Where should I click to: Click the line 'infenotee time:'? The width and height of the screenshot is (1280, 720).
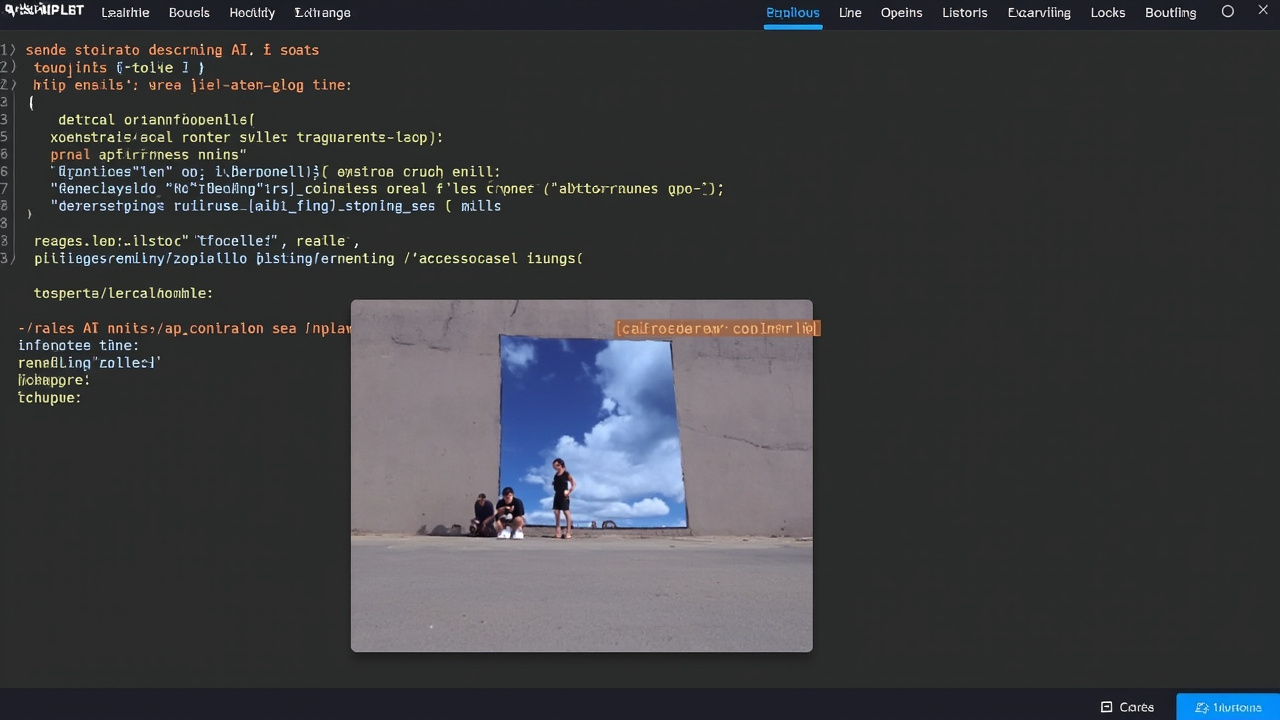78,345
